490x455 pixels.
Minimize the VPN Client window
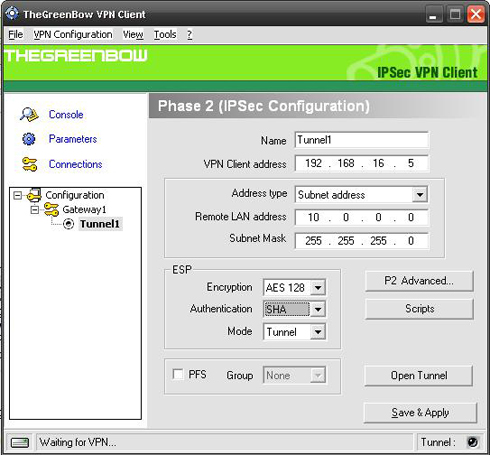point(434,15)
